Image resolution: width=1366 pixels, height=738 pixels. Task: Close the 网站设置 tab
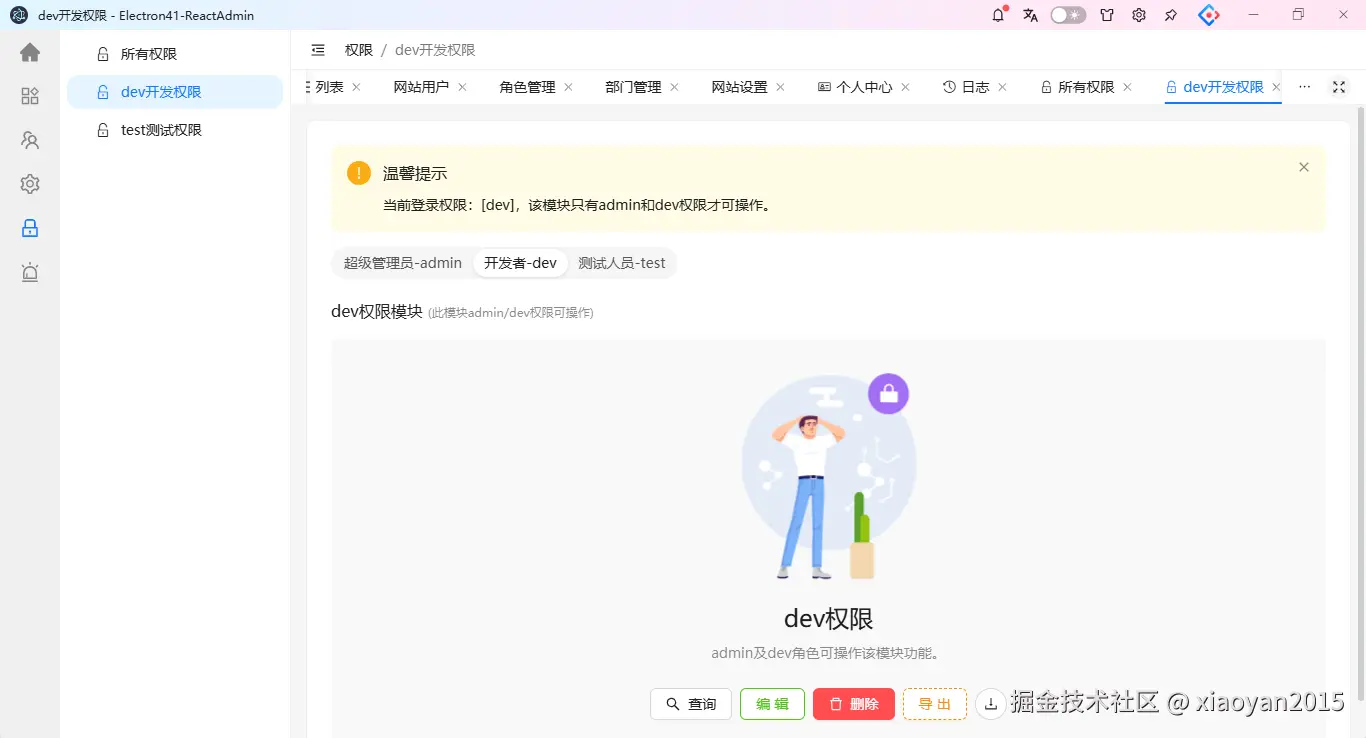[x=780, y=87]
